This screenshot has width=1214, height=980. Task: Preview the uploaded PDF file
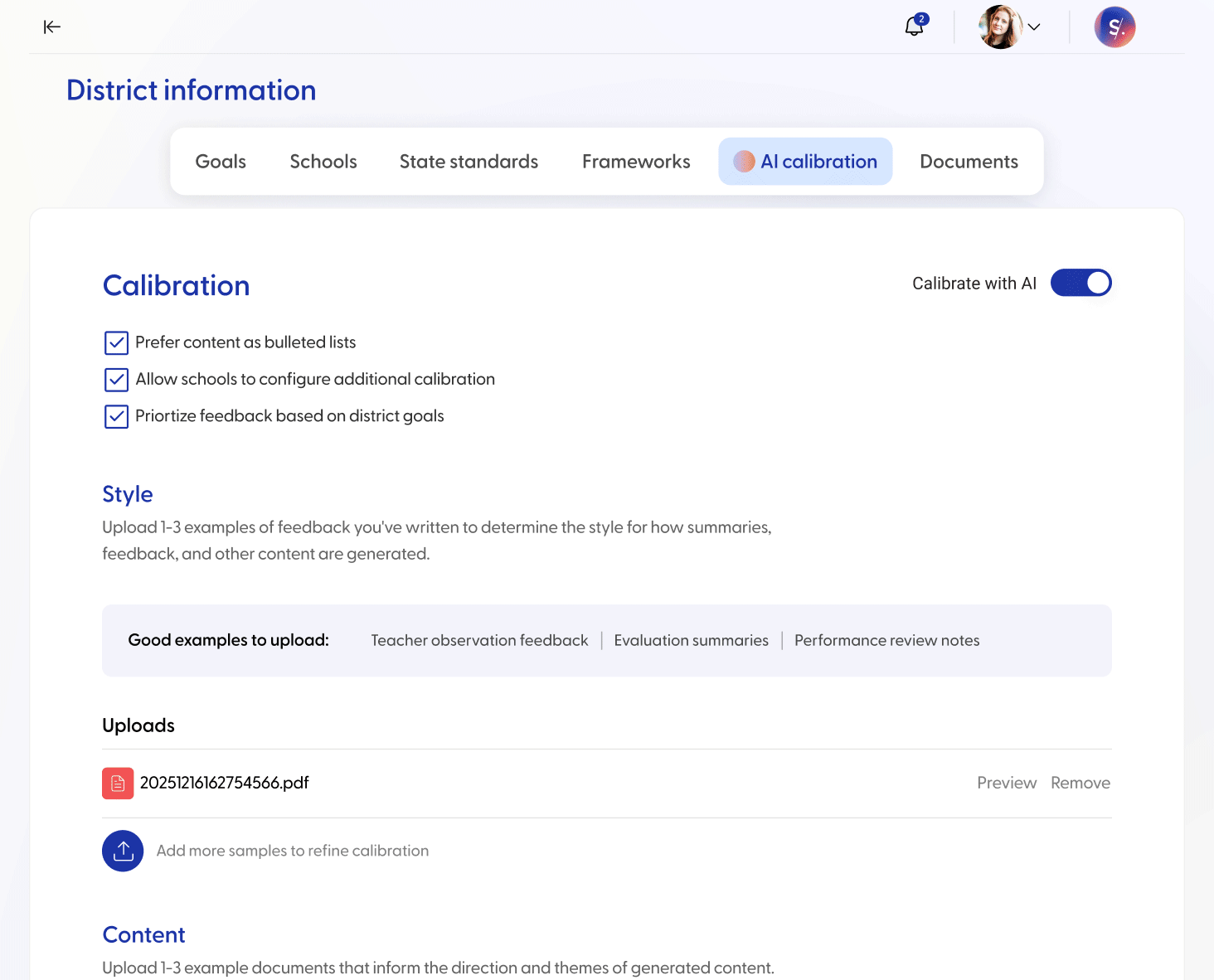click(x=1006, y=783)
